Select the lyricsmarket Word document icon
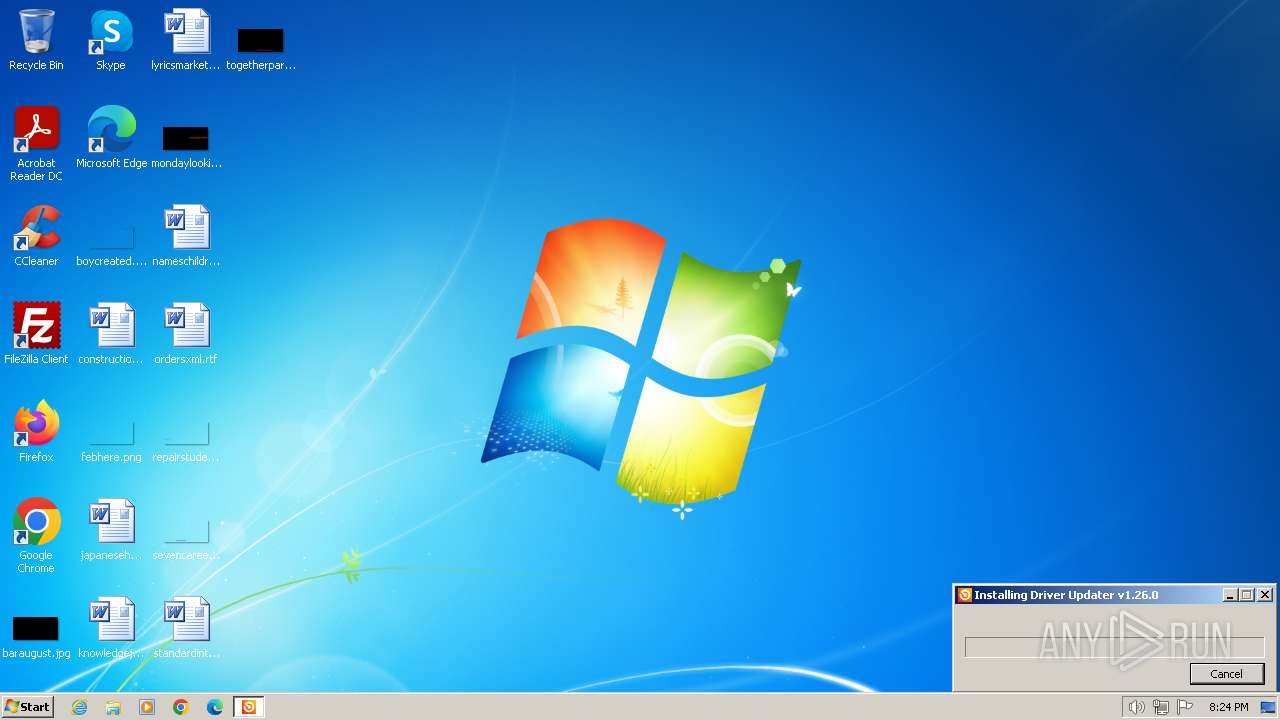Image resolution: width=1280 pixels, height=720 pixels. 186,40
